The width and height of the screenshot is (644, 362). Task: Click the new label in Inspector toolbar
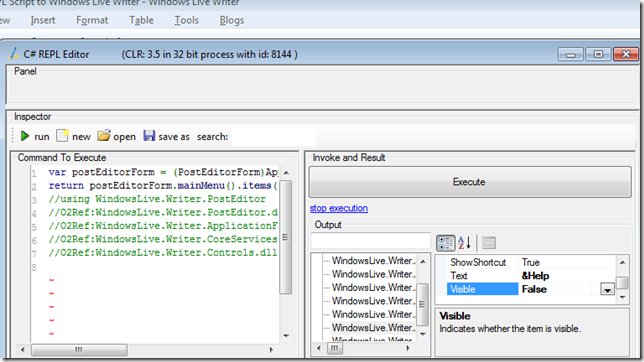click(x=81, y=136)
